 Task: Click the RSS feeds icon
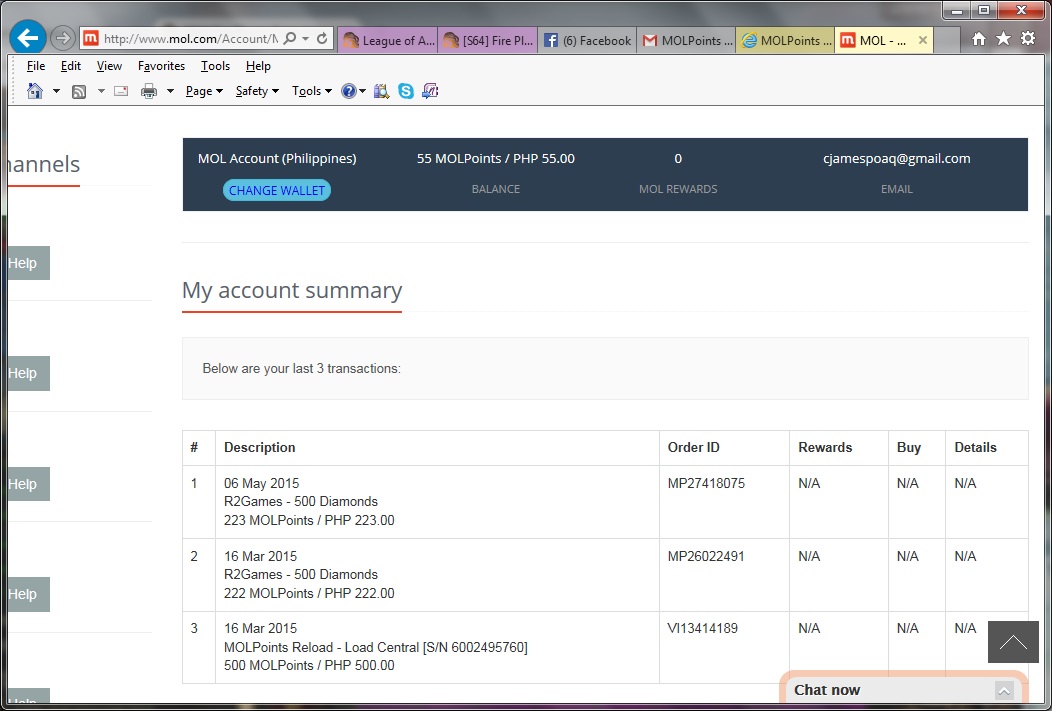[79, 91]
